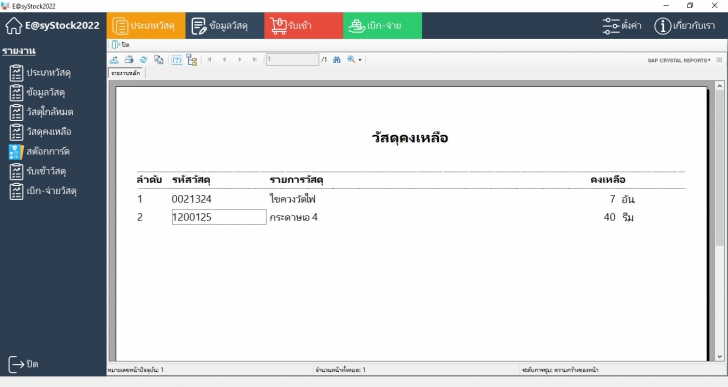The height and width of the screenshot is (387, 728).
Task: Open สต๊อกการ์ด report in sidebar
Action: tap(40, 151)
